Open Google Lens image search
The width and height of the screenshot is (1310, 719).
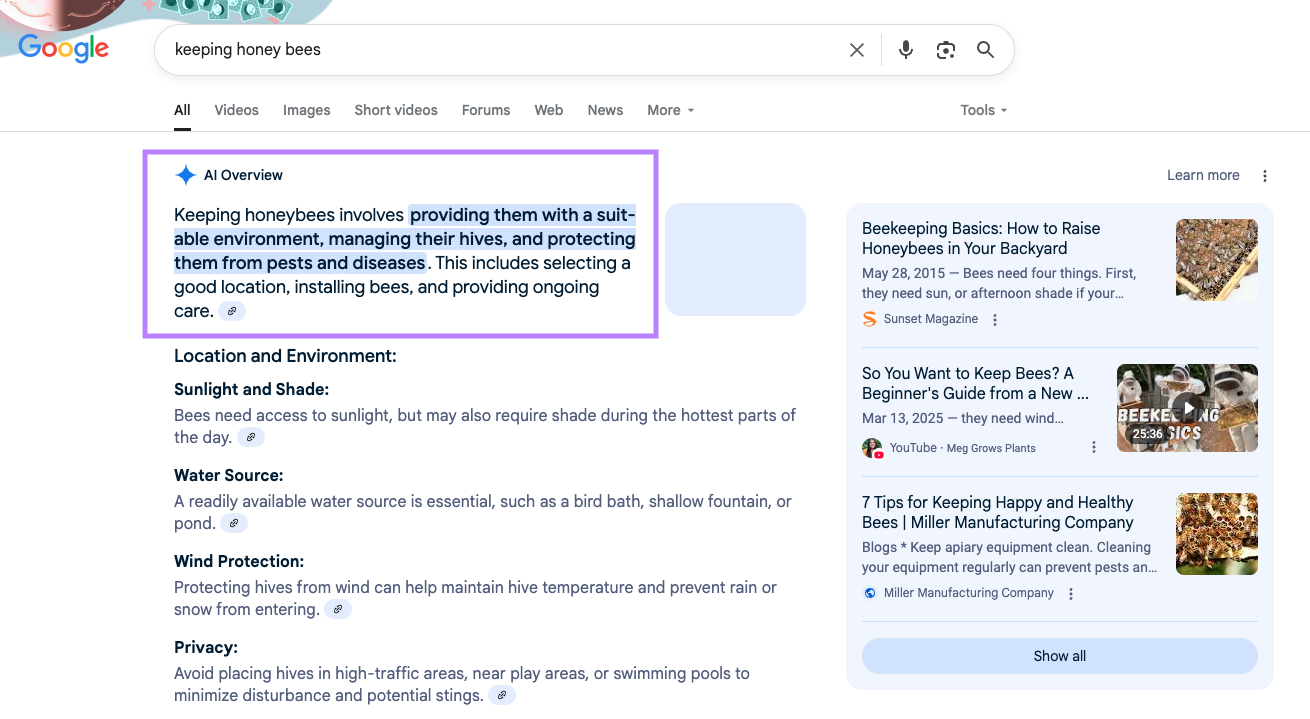(945, 49)
